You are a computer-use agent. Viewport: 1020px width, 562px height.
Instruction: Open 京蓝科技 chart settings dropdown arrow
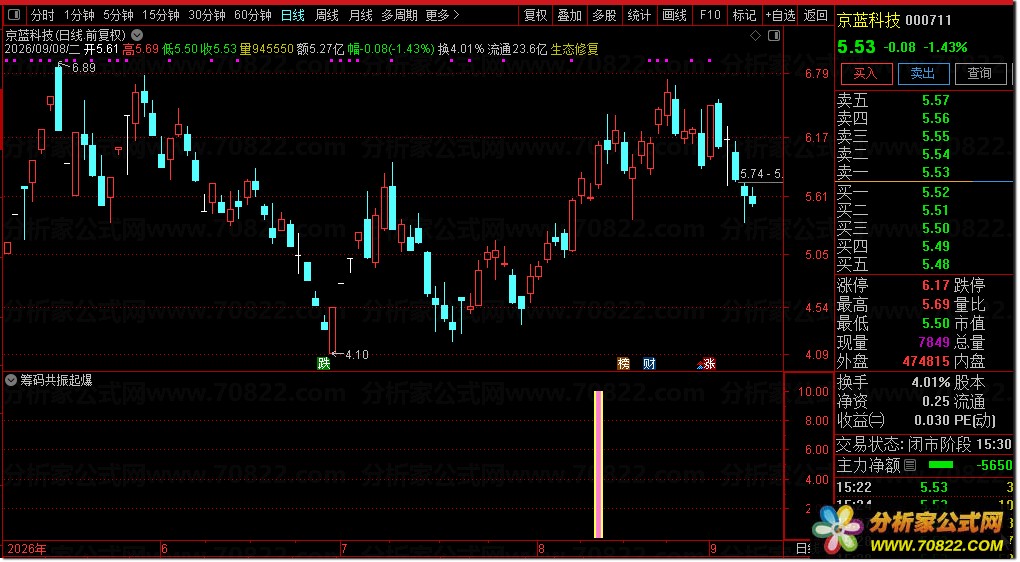(137, 35)
